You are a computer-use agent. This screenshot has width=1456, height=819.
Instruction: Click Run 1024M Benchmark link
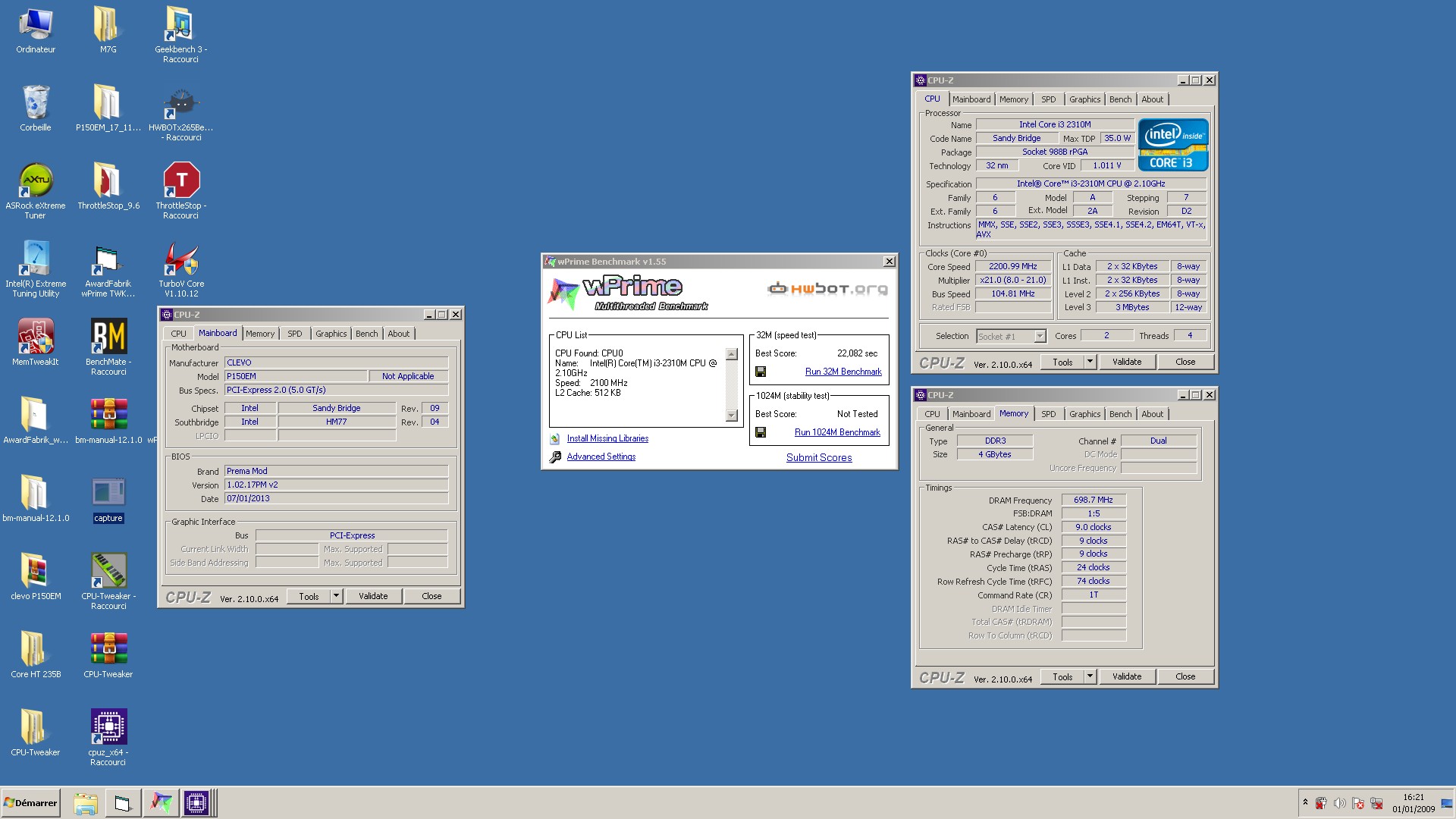point(837,432)
